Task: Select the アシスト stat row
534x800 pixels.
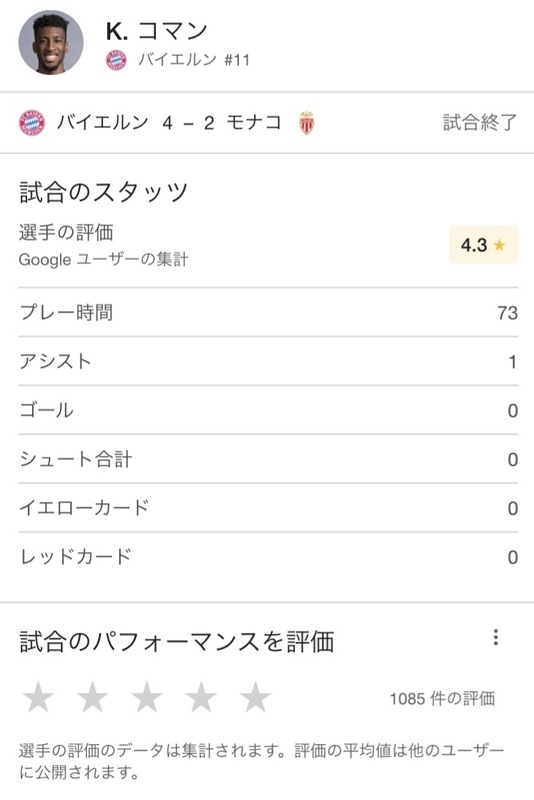Action: 268,361
